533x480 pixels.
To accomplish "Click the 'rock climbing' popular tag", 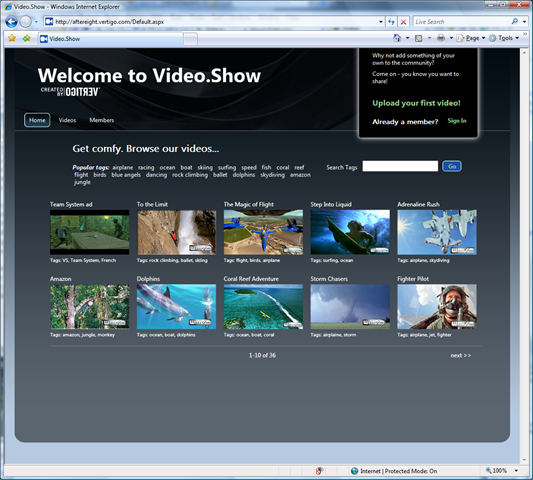I will (x=190, y=175).
